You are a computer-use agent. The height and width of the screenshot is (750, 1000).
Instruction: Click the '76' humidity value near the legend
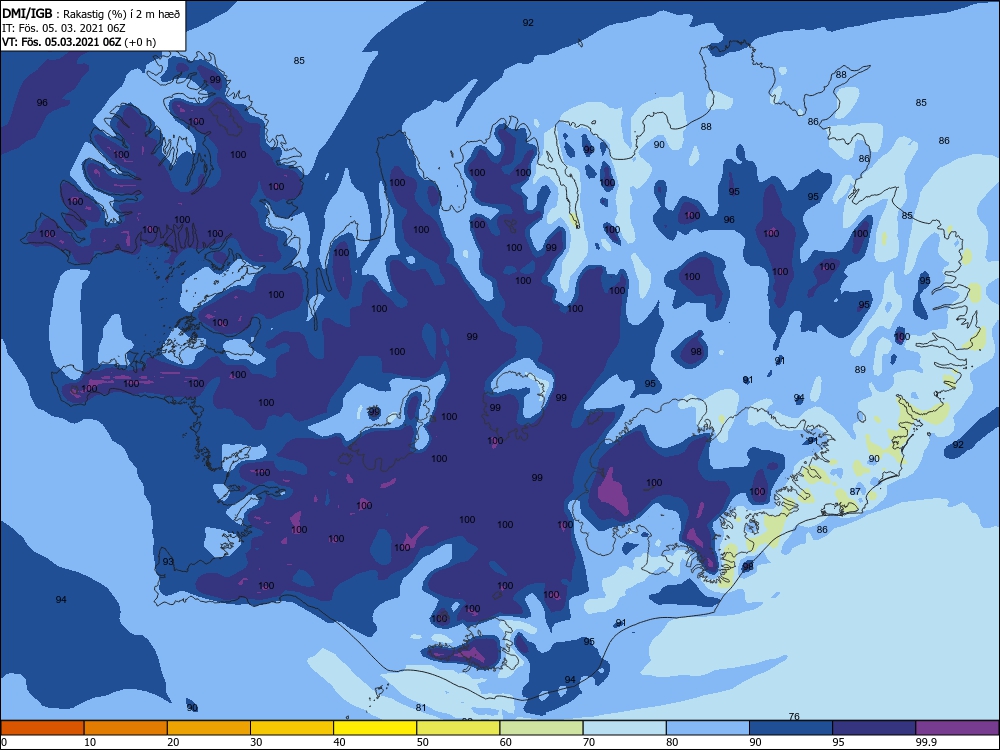point(794,716)
